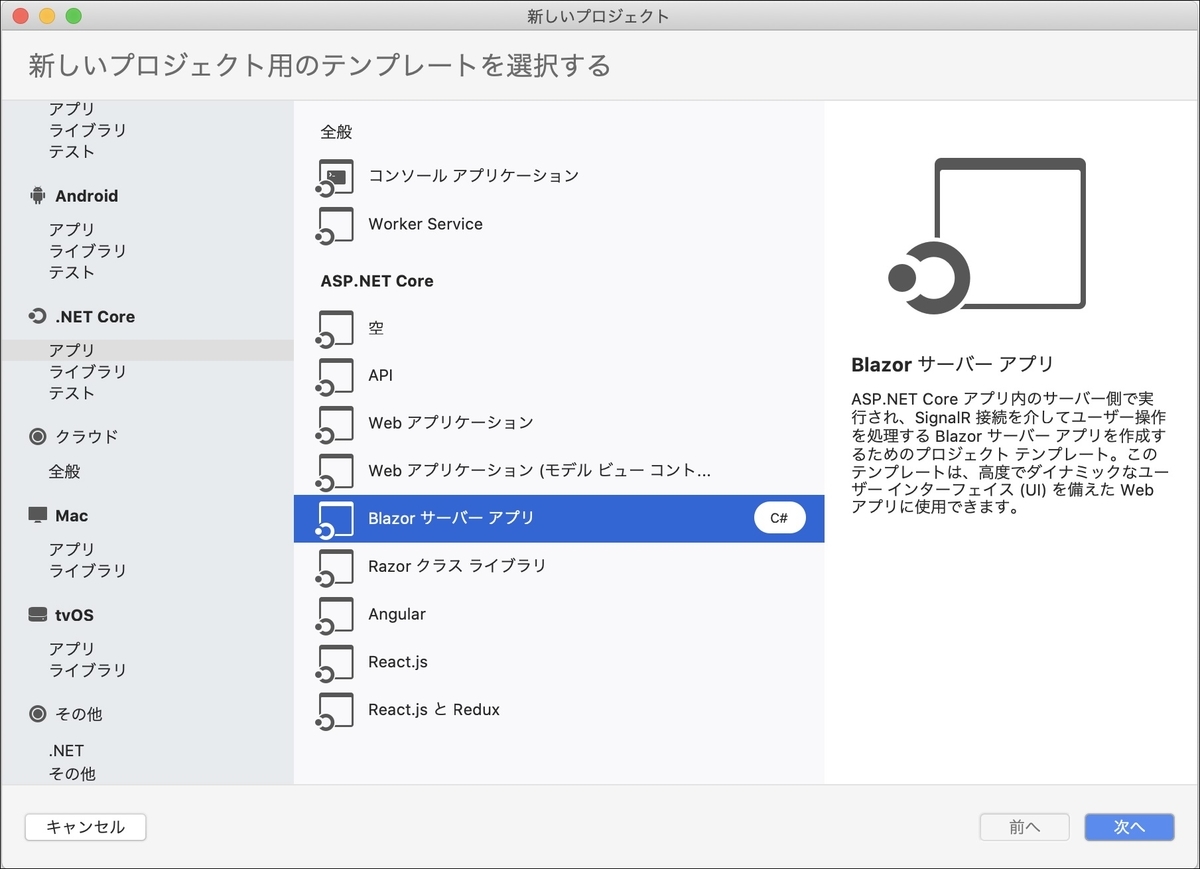Click the 前へ button
The image size is (1200, 869).
(x=1024, y=827)
